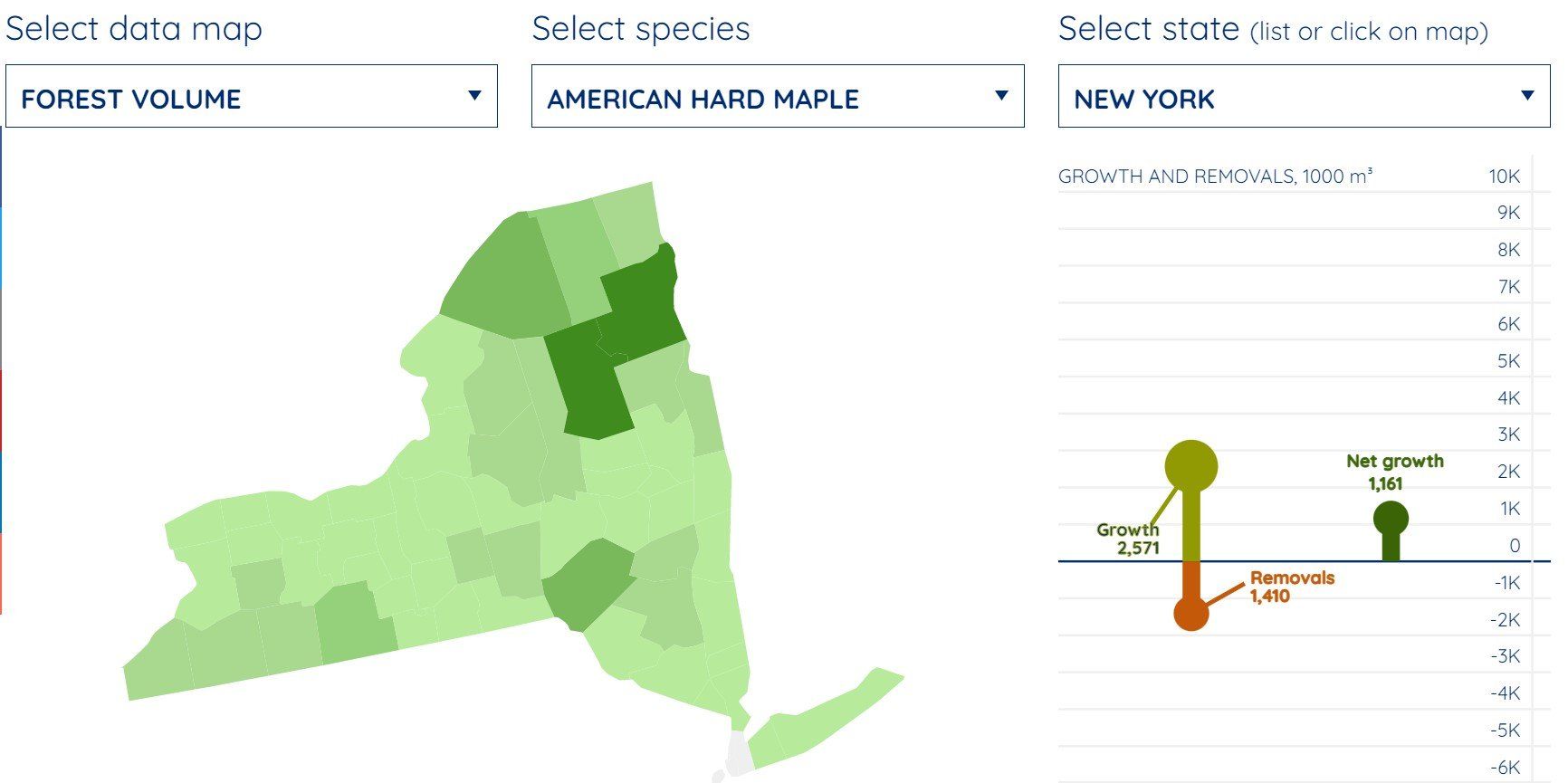Click the Growth and Removals chart title
1568x783 pixels.
coord(1215,176)
